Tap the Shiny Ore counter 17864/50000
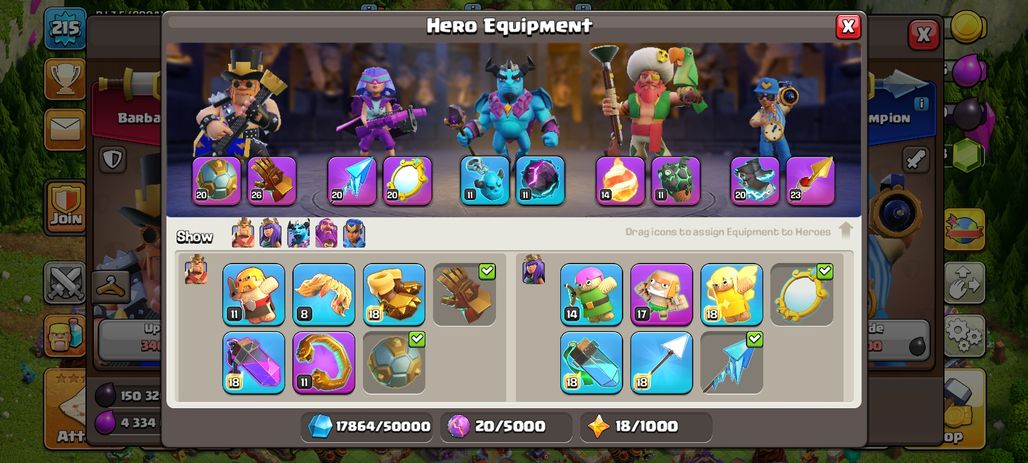1028x463 pixels. click(x=370, y=427)
